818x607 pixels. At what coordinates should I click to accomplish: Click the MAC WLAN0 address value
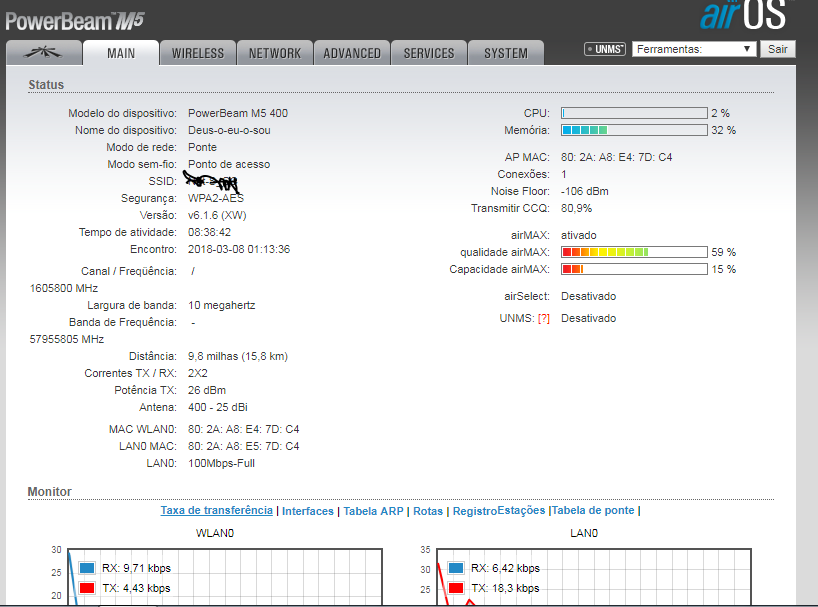click(244, 429)
